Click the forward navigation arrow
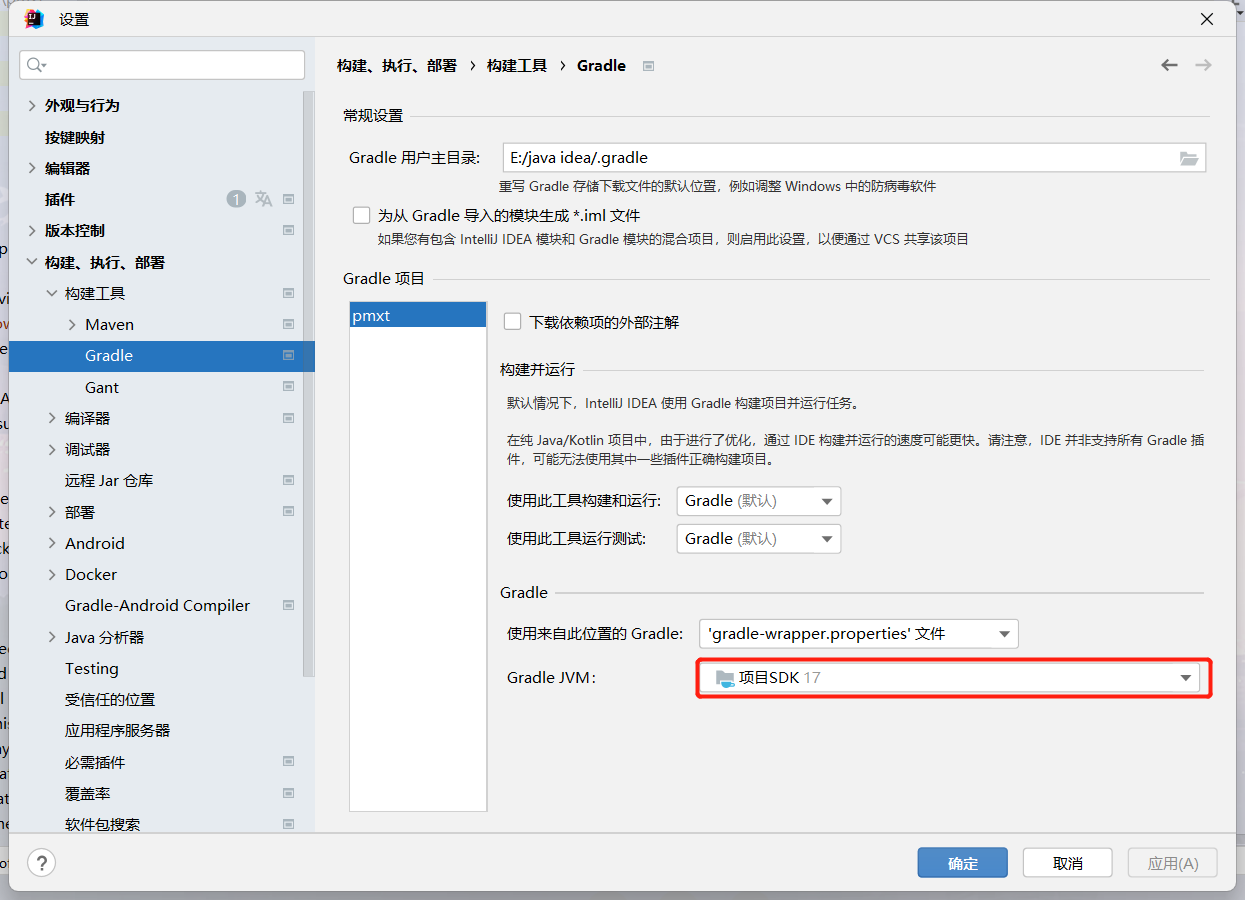This screenshot has height=900, width=1245. pos(1203,65)
